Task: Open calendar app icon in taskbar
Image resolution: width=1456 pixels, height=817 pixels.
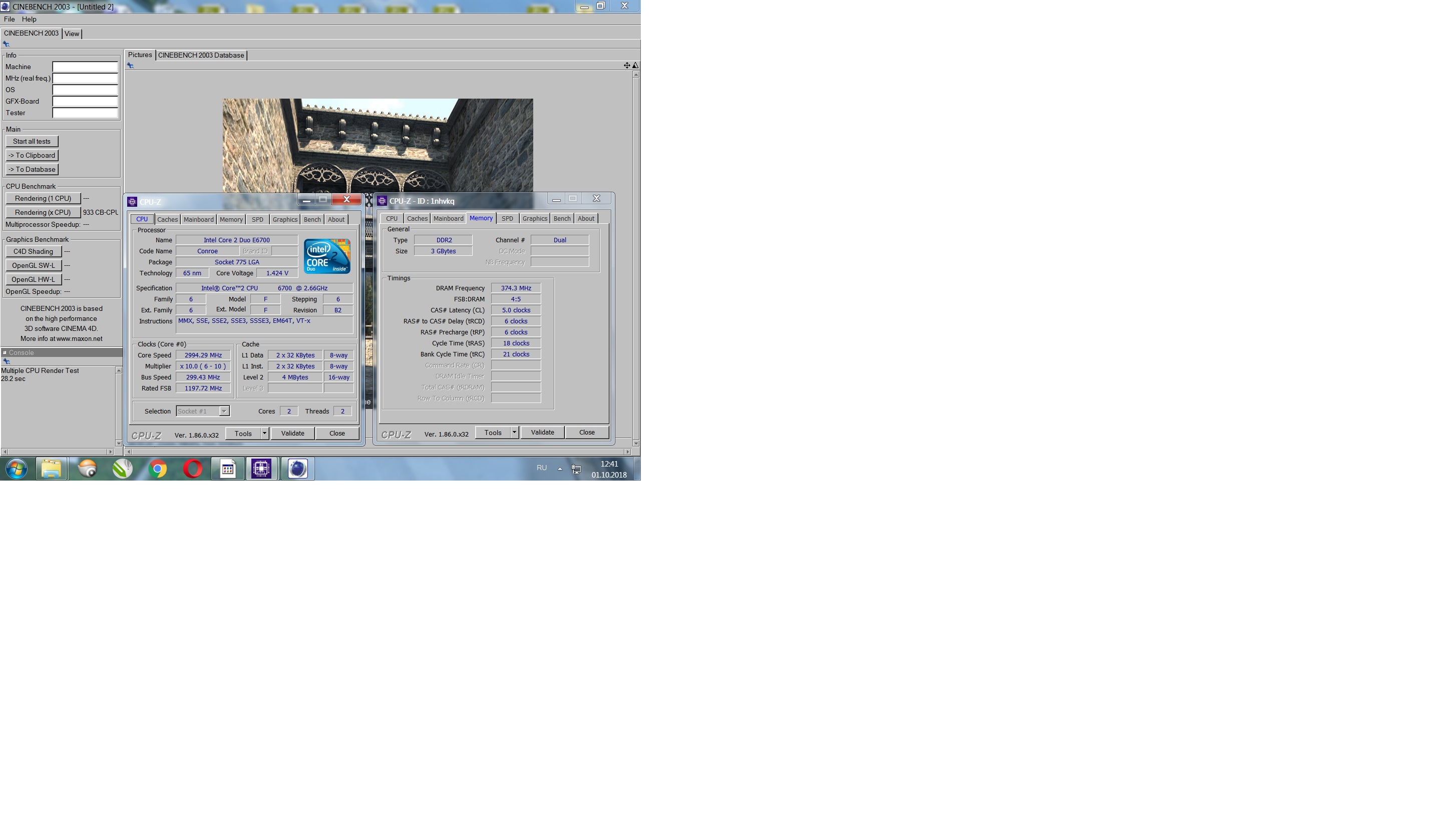Action: click(227, 469)
